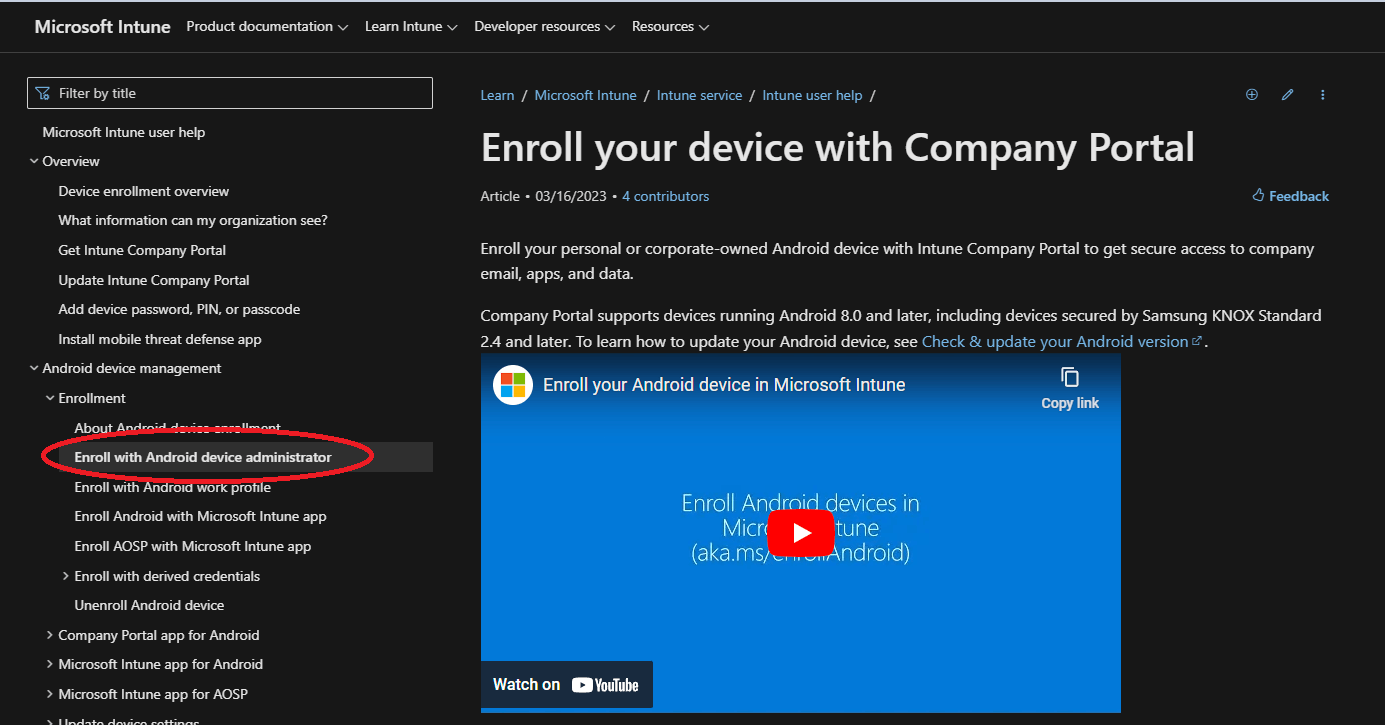1385x725 pixels.
Task: Open Update Intune Company Portal
Action: tap(154, 280)
